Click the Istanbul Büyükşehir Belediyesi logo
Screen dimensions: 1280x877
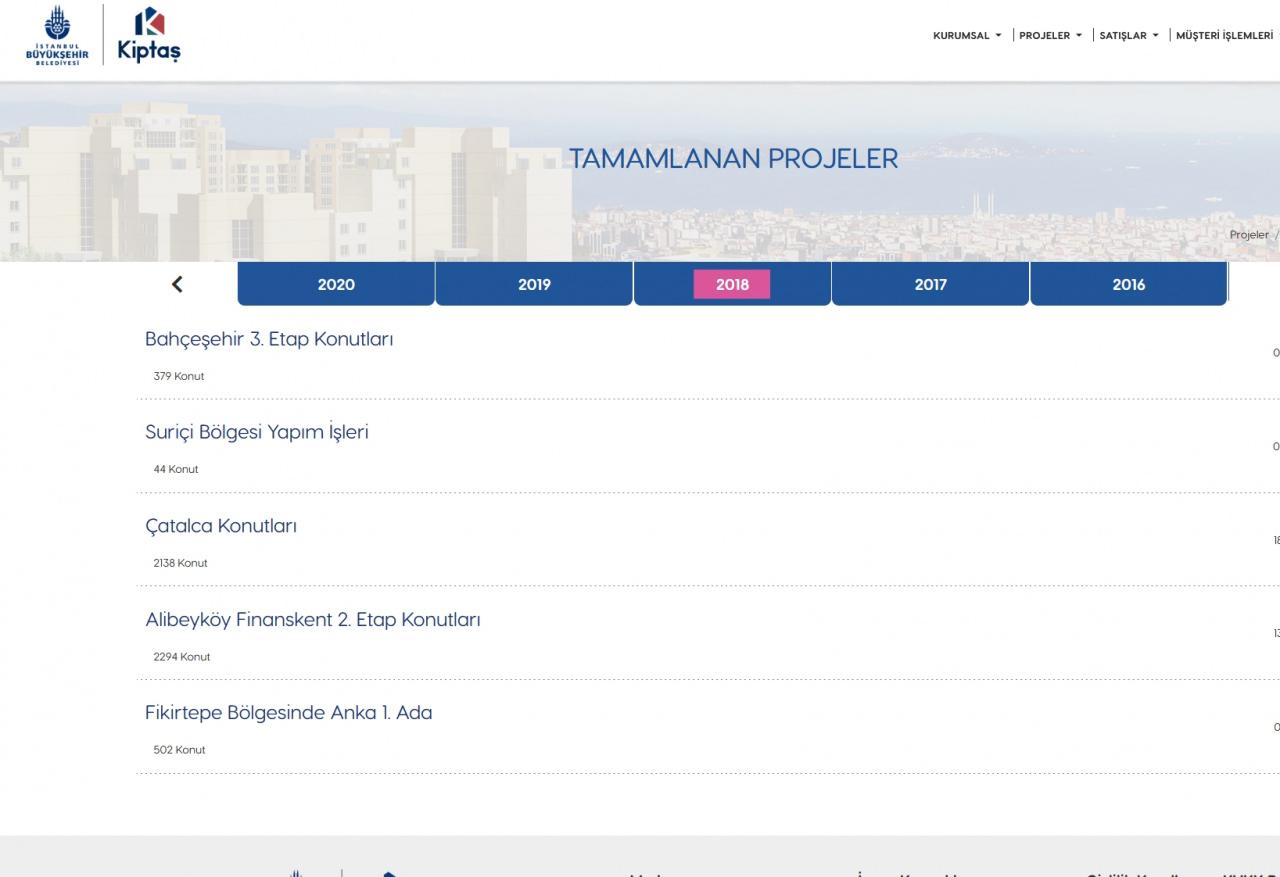(57, 36)
